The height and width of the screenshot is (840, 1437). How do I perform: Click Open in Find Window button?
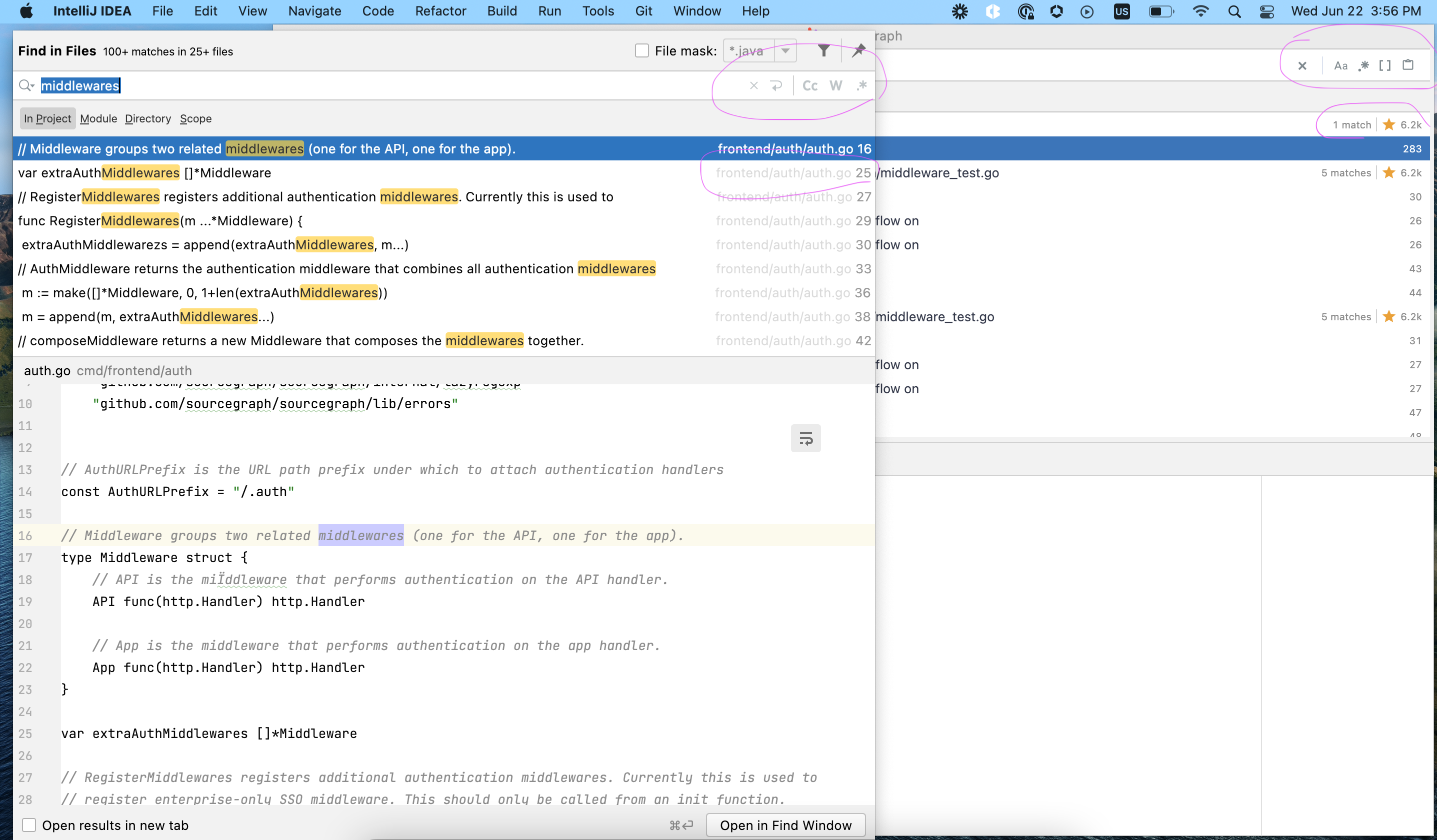point(785,825)
